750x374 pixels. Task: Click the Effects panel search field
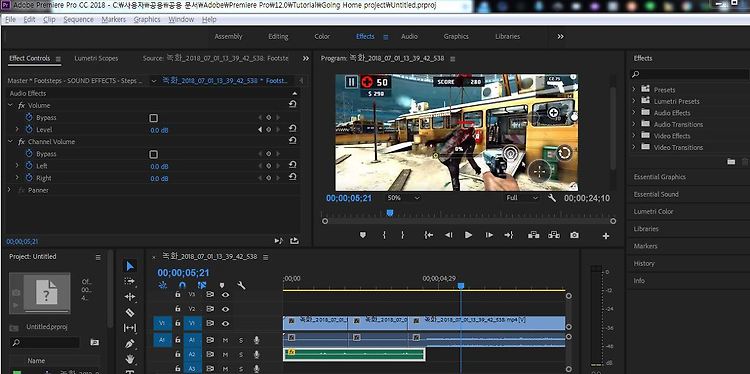tap(689, 75)
